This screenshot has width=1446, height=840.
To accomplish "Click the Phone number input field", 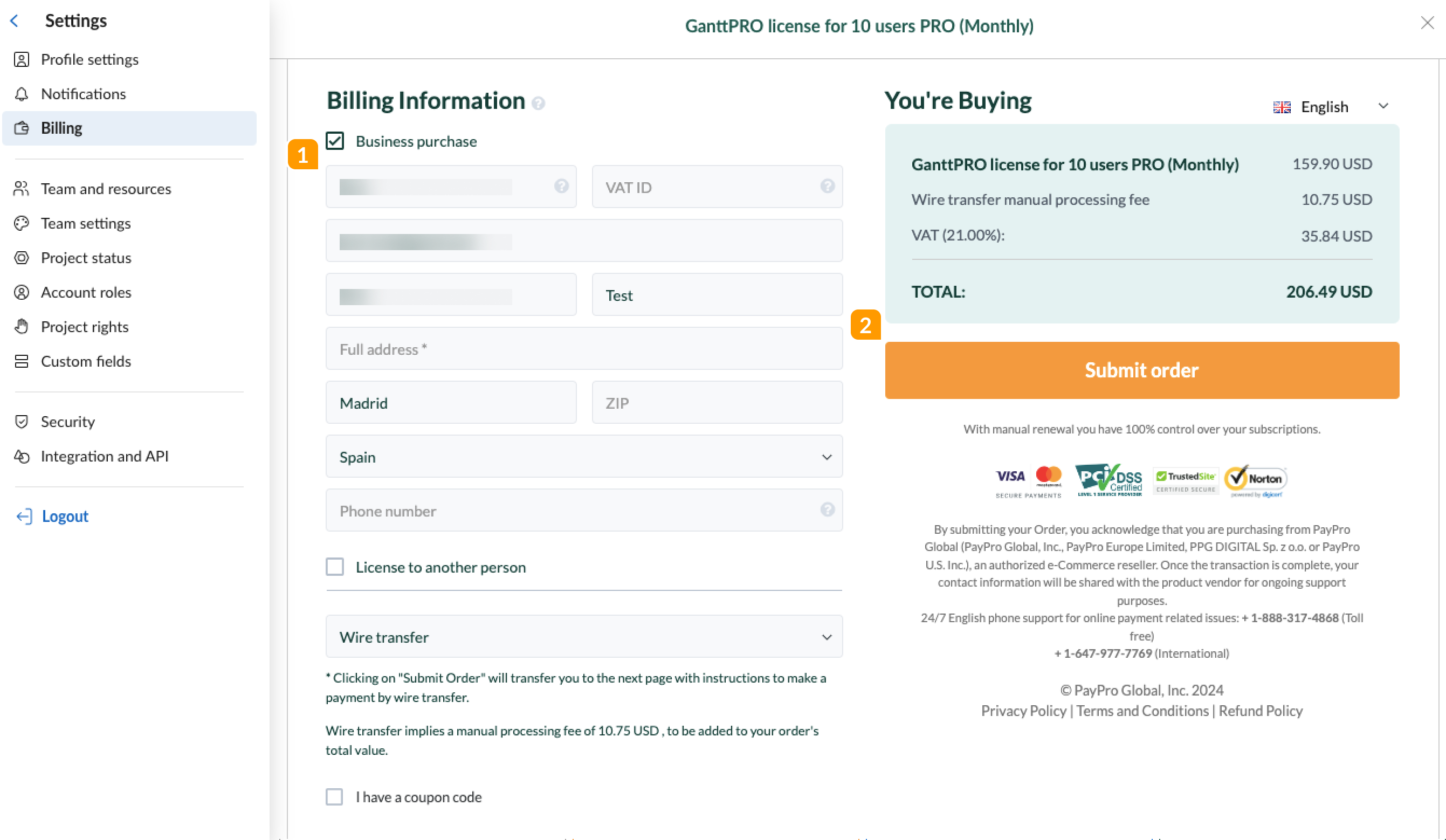I will click(584, 510).
